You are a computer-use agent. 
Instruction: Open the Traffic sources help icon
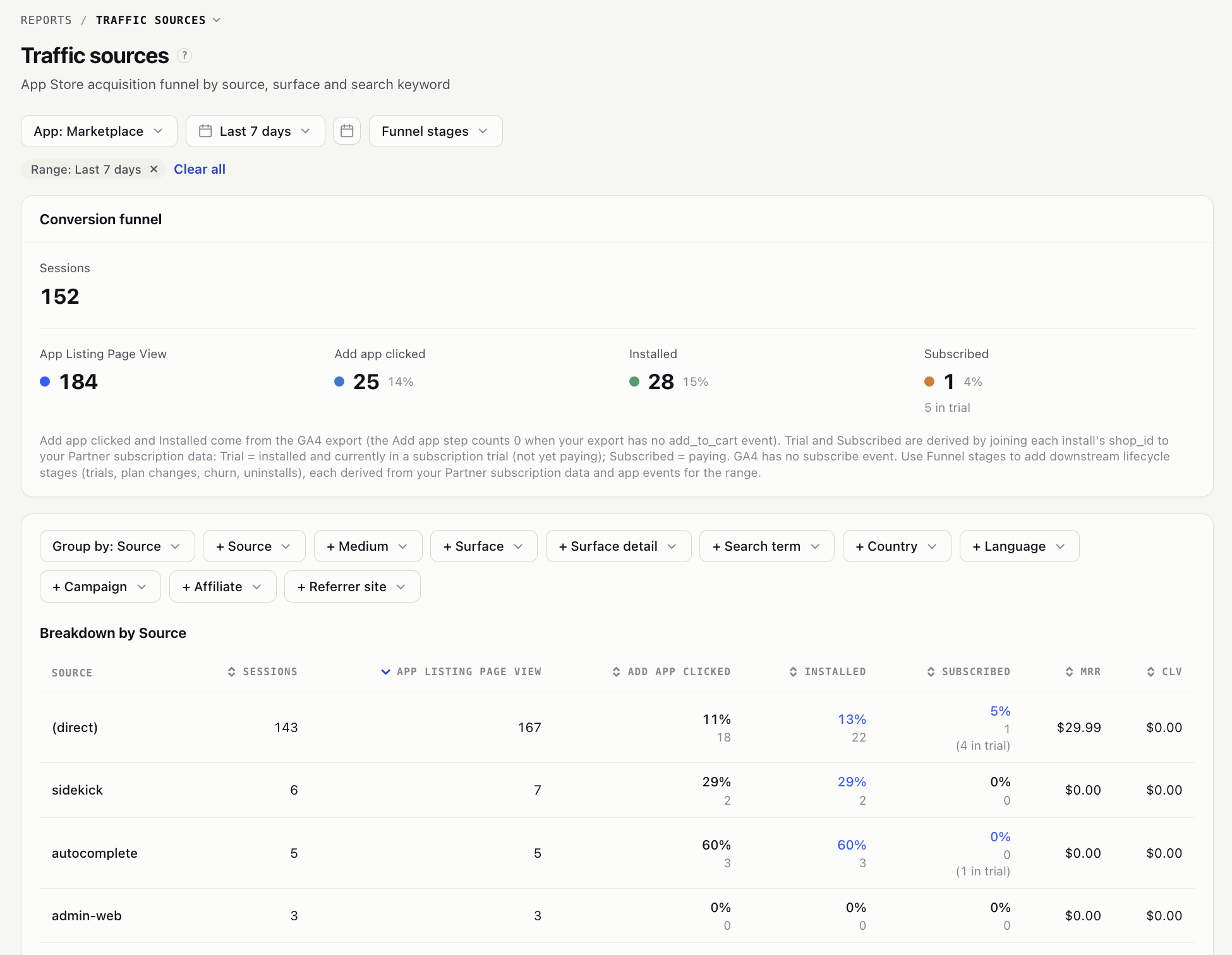184,56
